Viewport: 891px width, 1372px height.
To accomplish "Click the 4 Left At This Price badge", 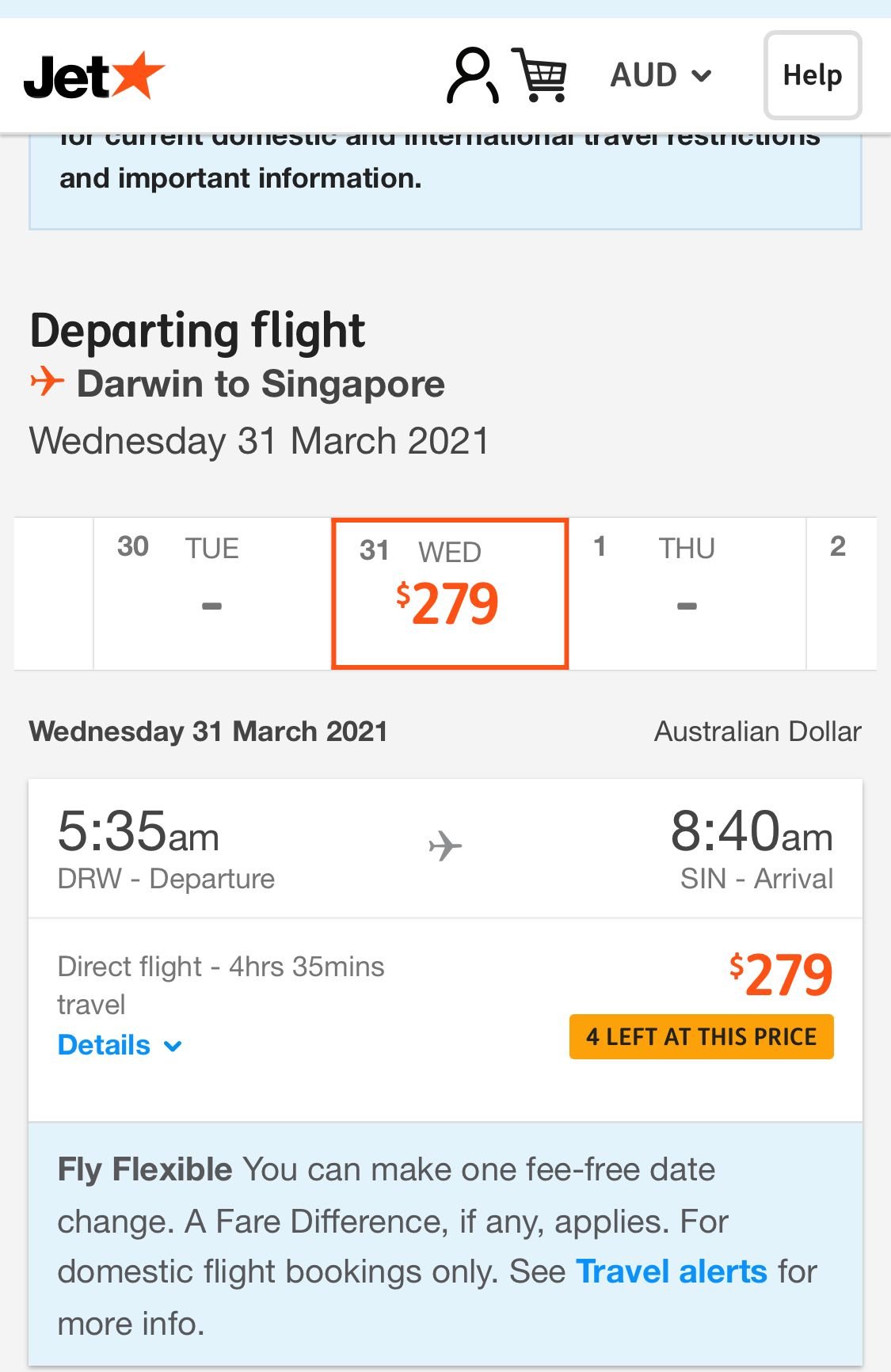I will coord(702,1036).
